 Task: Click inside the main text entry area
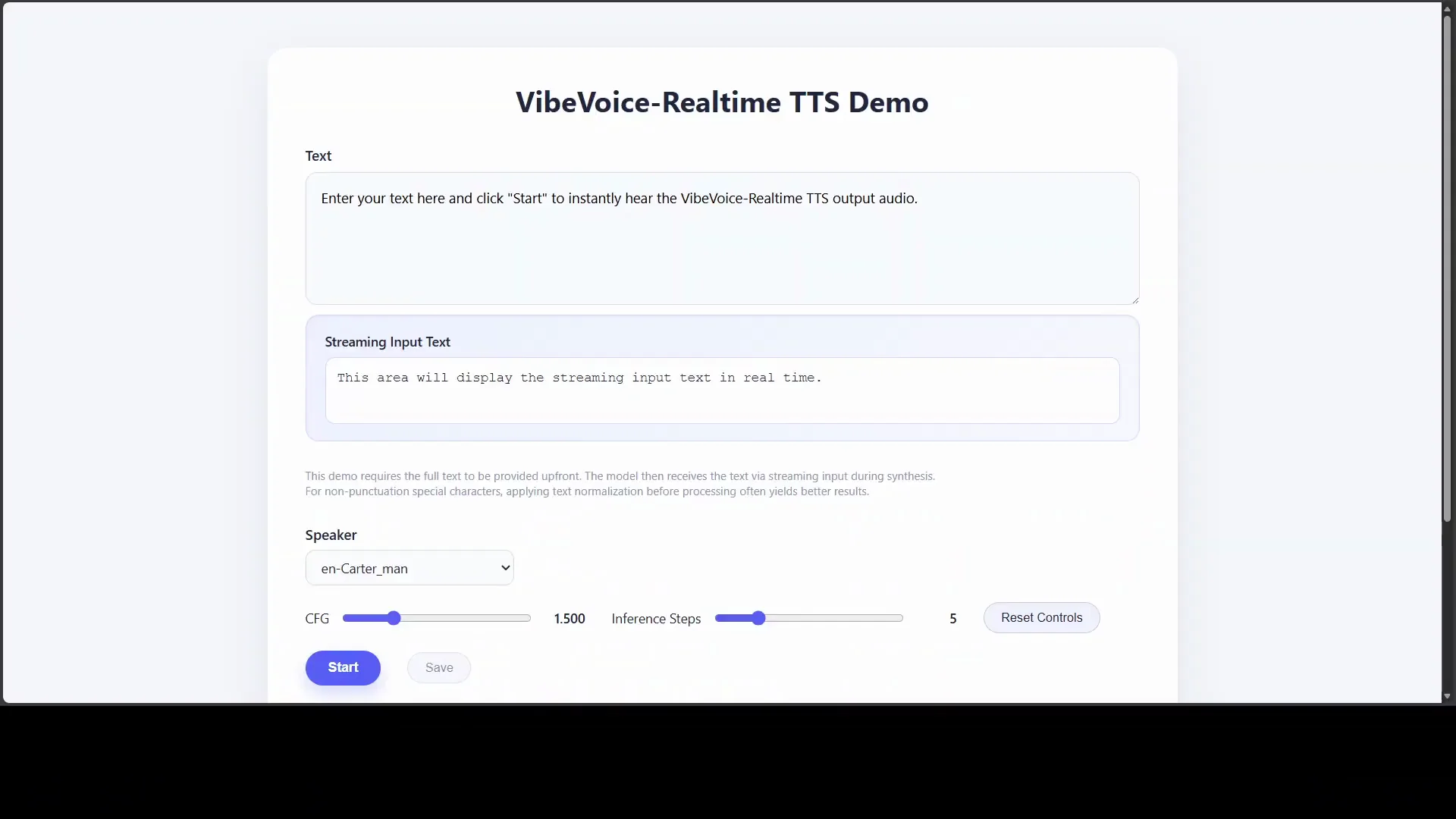pos(720,239)
